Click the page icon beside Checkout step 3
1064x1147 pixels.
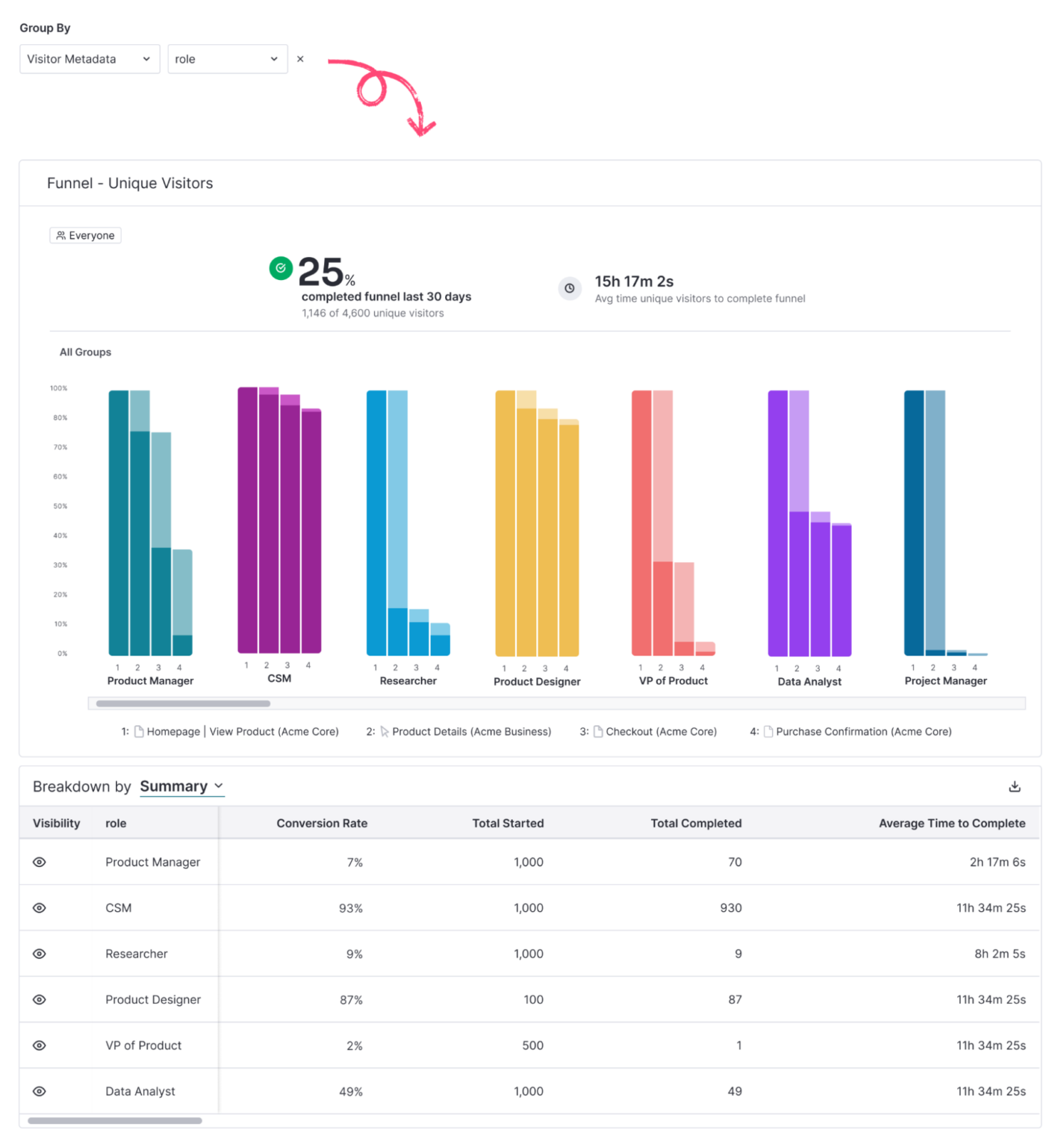pyautogui.click(x=597, y=731)
